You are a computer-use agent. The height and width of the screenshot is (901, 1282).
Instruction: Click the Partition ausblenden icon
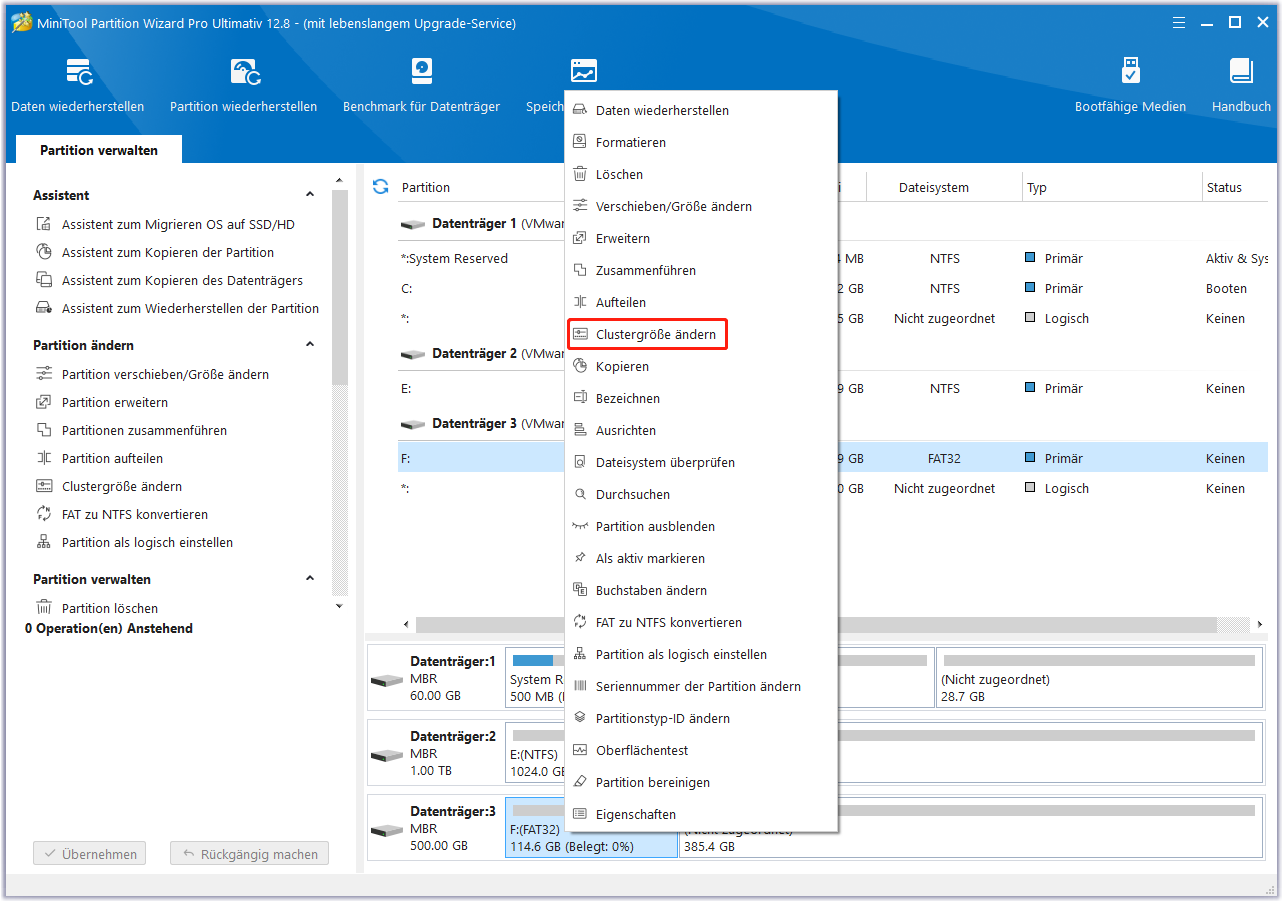579,526
